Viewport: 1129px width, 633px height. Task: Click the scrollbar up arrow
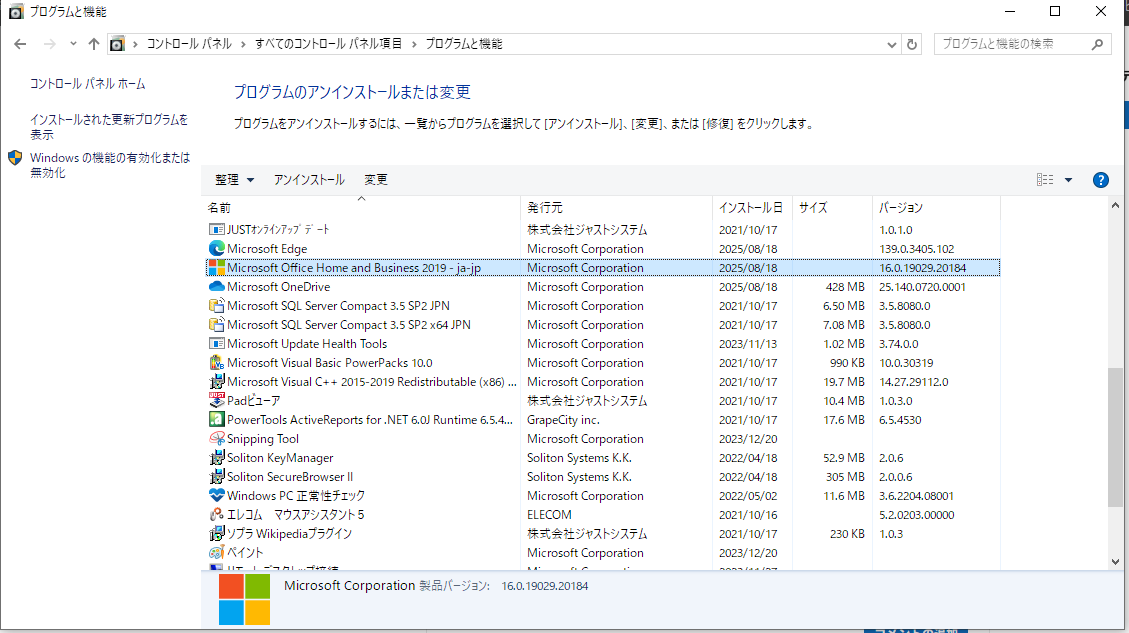pos(1115,205)
